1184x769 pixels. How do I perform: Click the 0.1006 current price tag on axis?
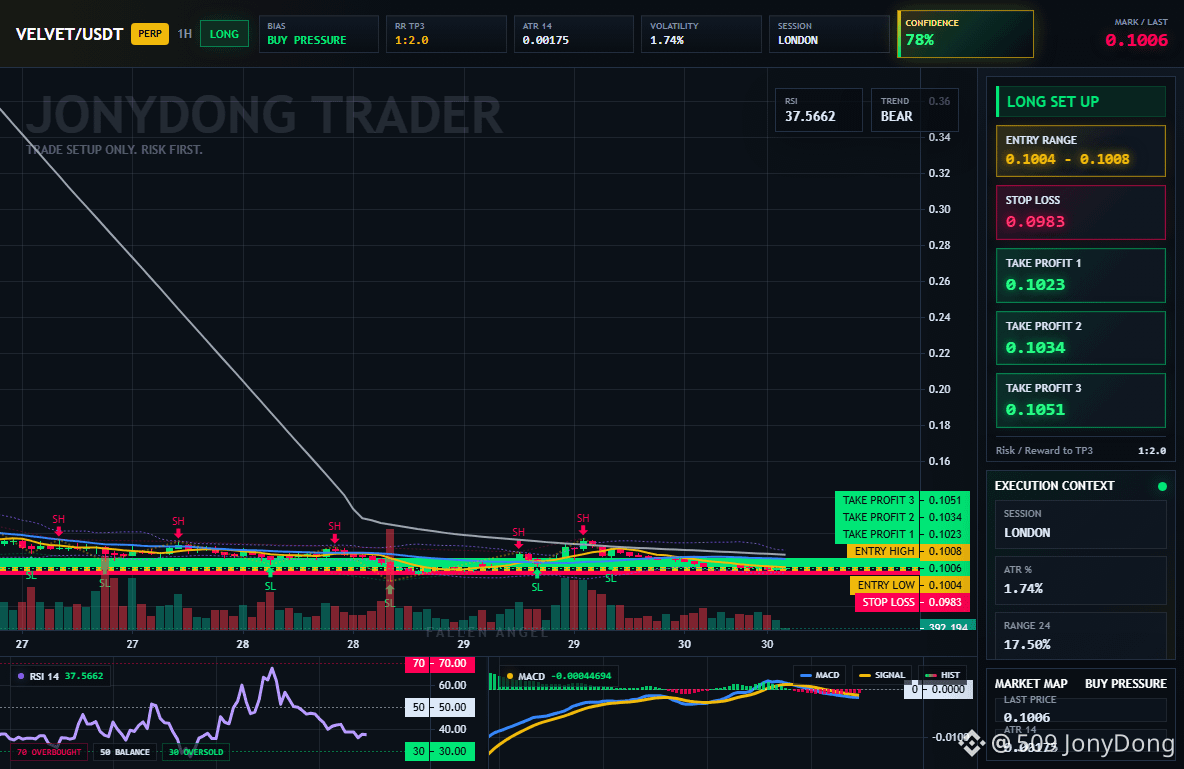945,568
